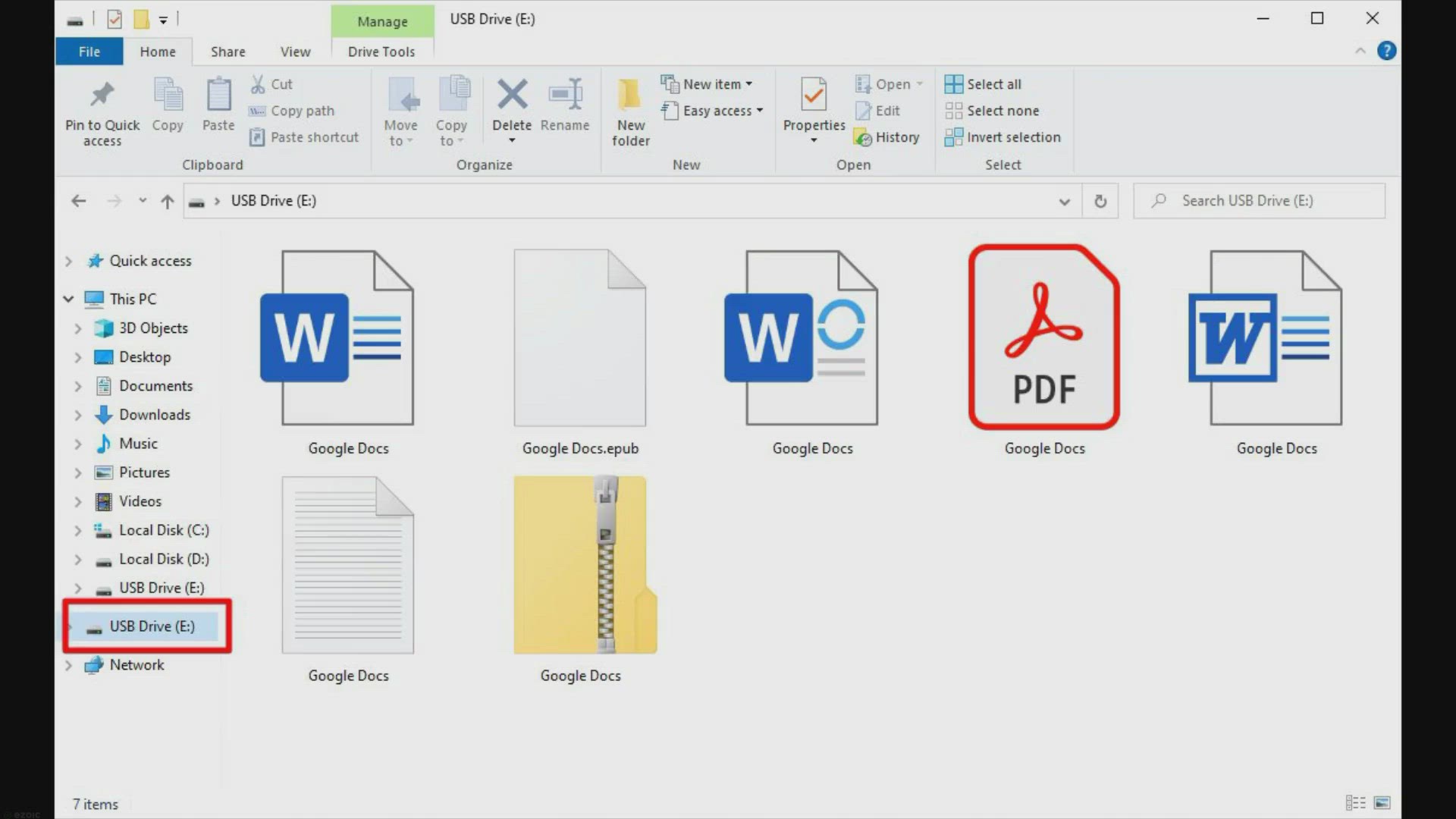Click the New folder icon in title bar
1456x819 pixels.
141,19
